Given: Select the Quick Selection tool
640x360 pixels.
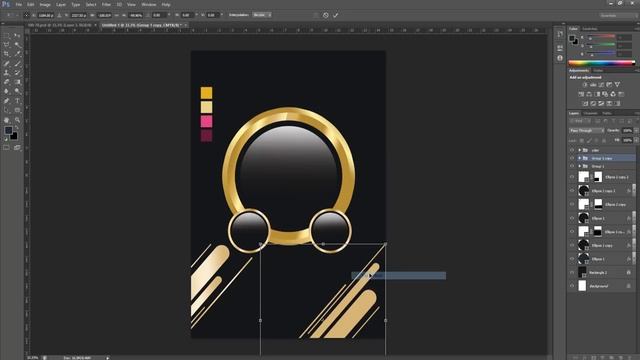Looking at the screenshot, I should tap(17, 45).
